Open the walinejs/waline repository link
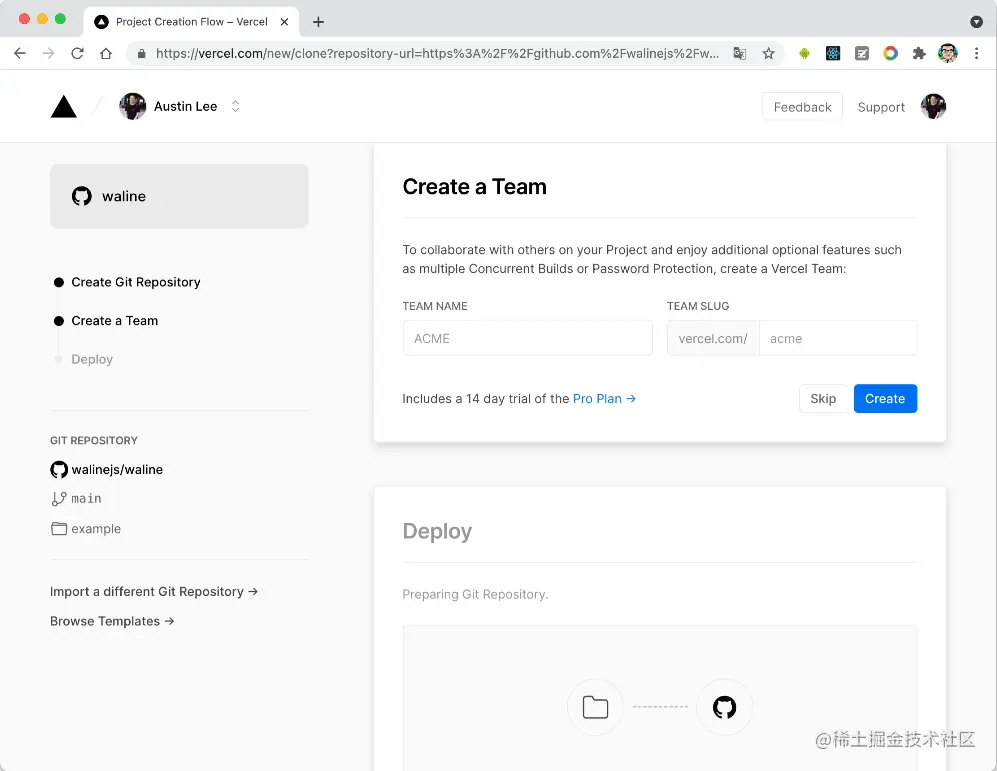The image size is (997, 771). click(x=117, y=469)
